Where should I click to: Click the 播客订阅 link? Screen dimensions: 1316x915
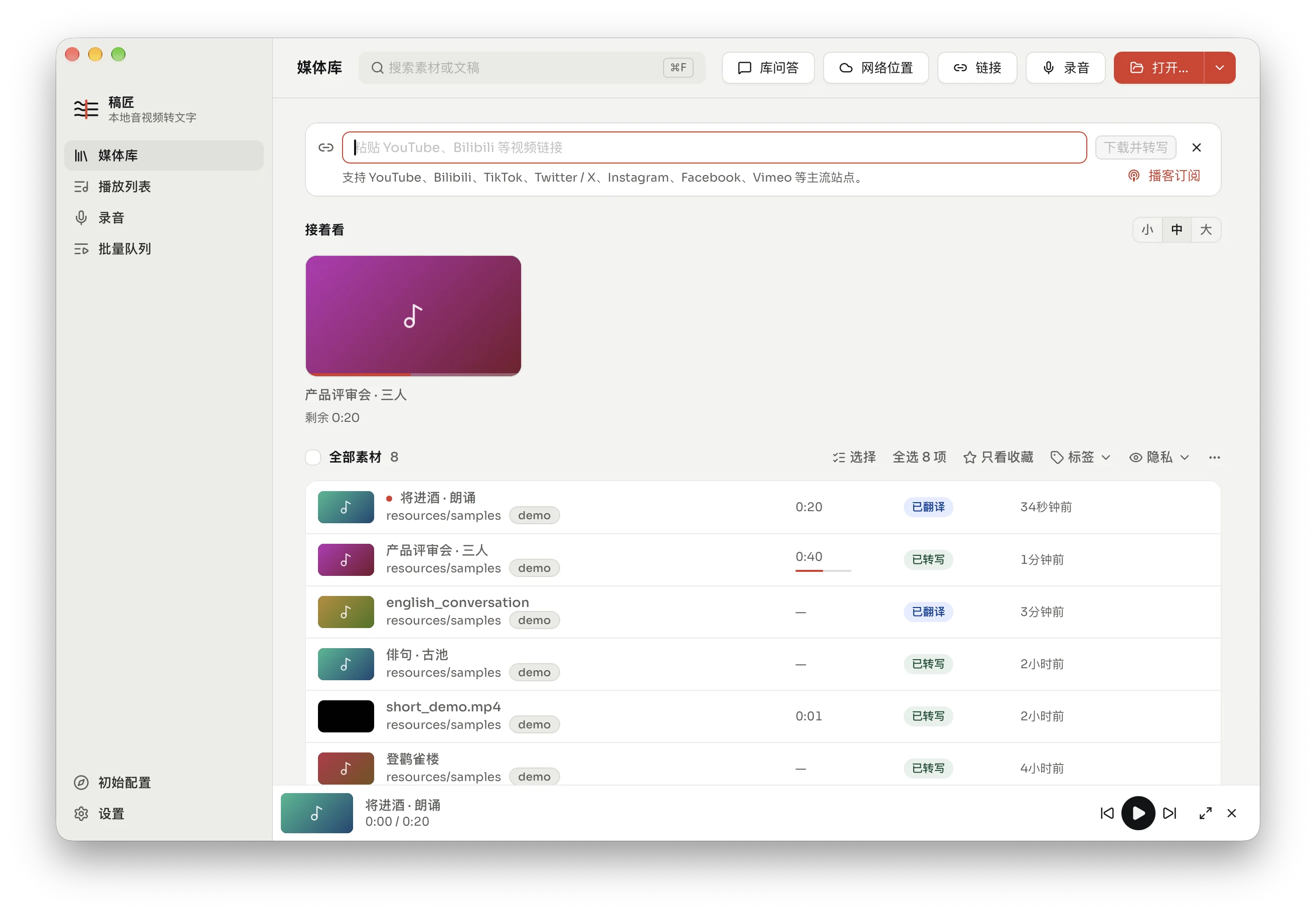tap(1164, 176)
